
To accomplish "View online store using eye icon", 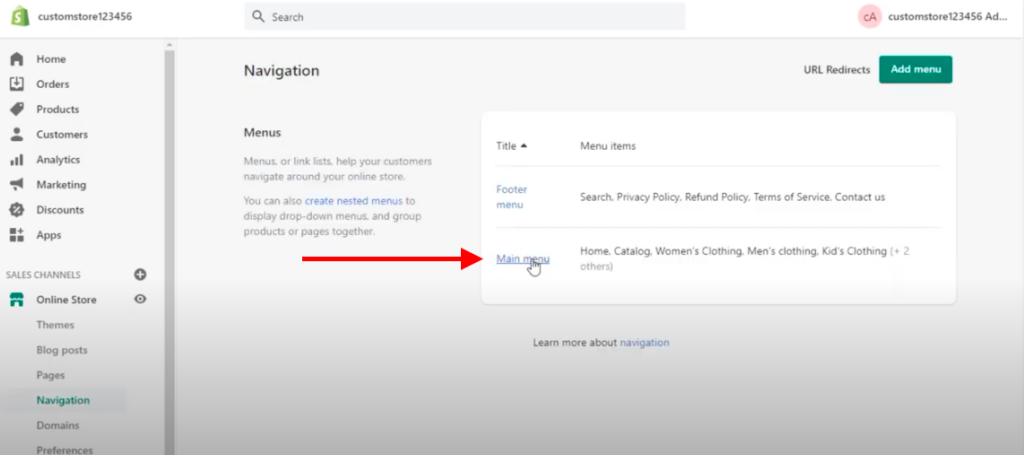I will click(x=140, y=299).
